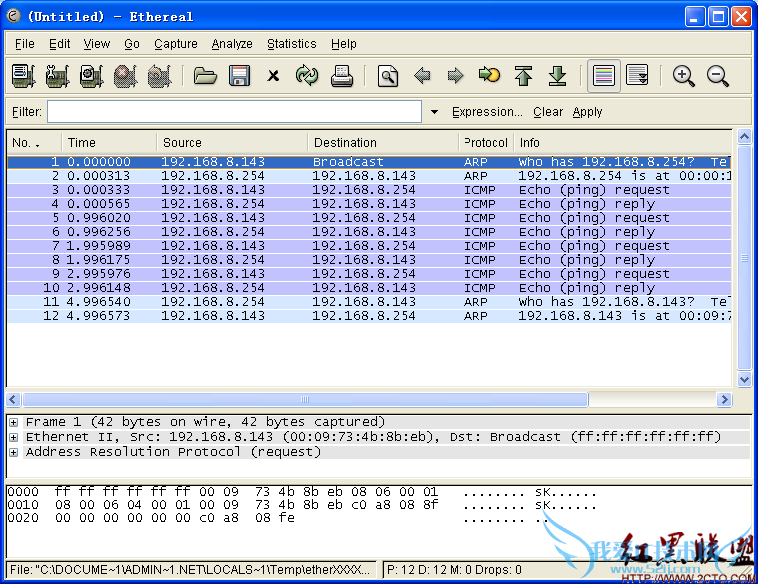
Task: Toggle packet list colorization
Action: (x=602, y=76)
